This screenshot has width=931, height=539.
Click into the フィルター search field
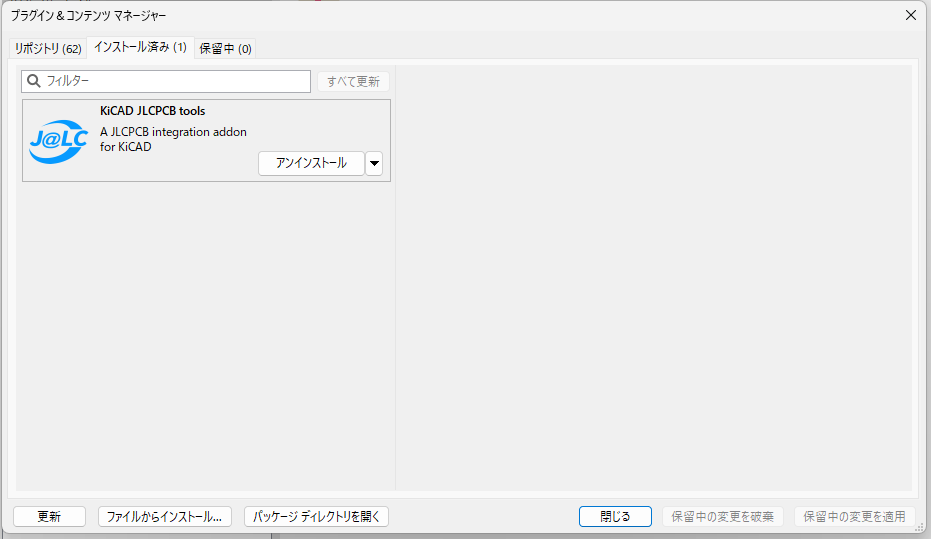tap(166, 81)
